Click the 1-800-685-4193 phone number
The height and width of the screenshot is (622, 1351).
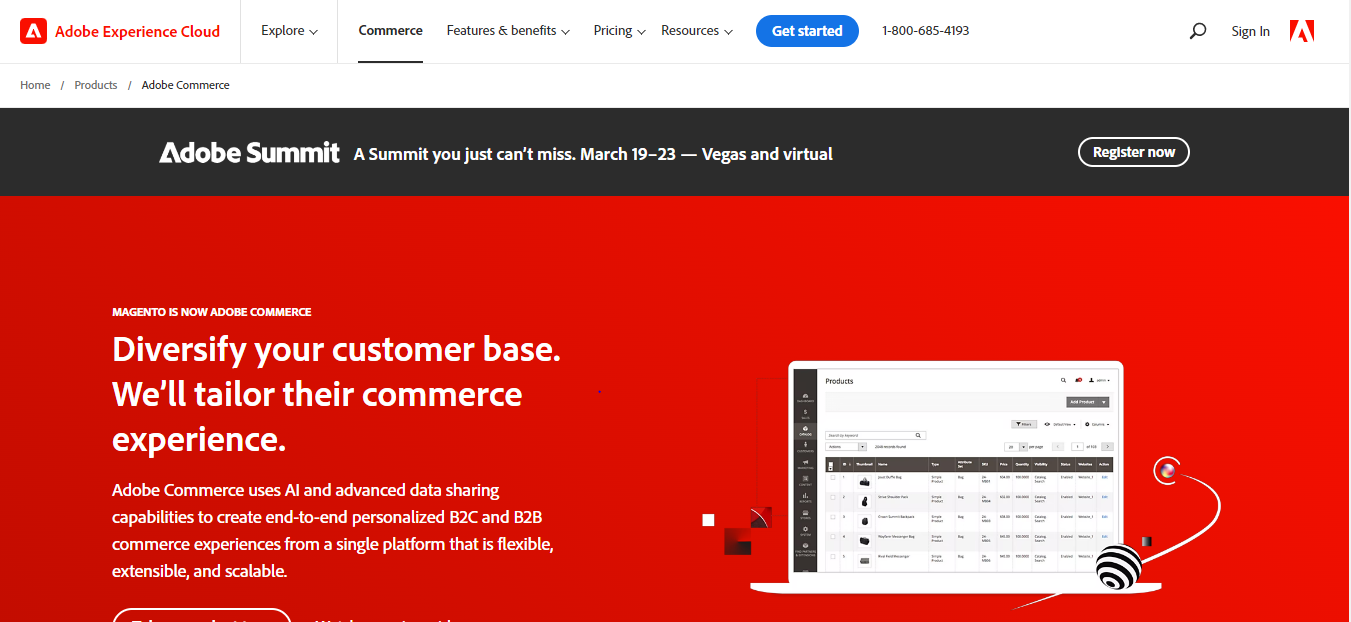click(x=925, y=31)
